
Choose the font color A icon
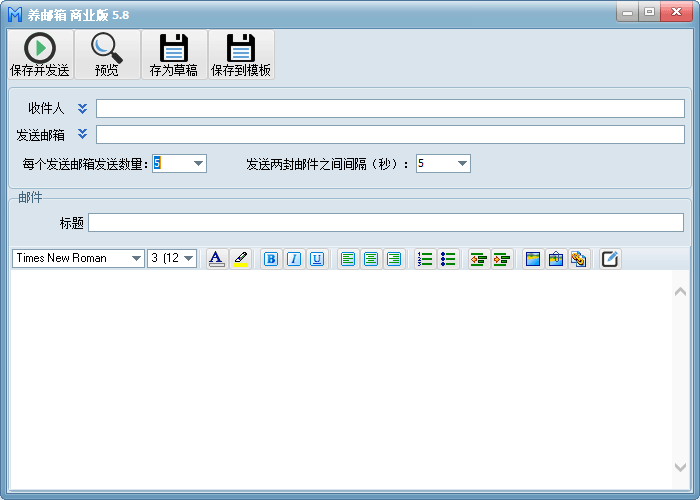[x=217, y=258]
